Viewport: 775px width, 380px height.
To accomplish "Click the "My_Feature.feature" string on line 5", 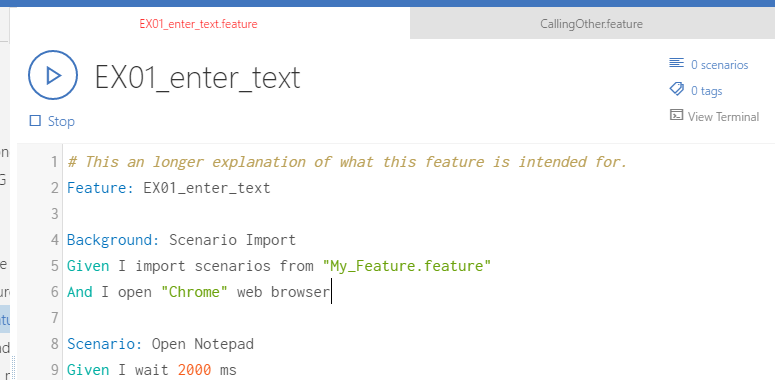I will [407, 266].
